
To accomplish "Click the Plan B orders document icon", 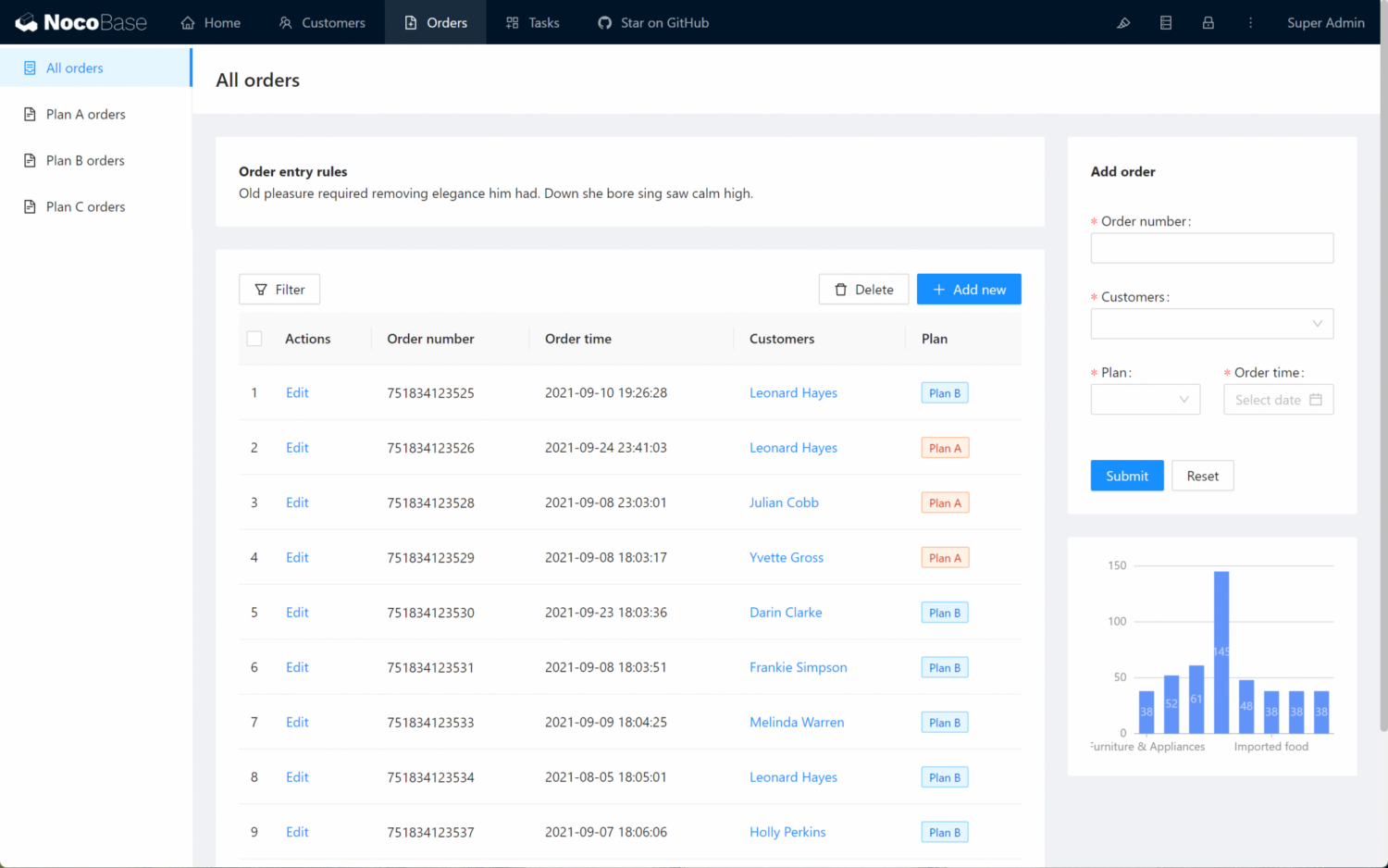I will coord(30,160).
